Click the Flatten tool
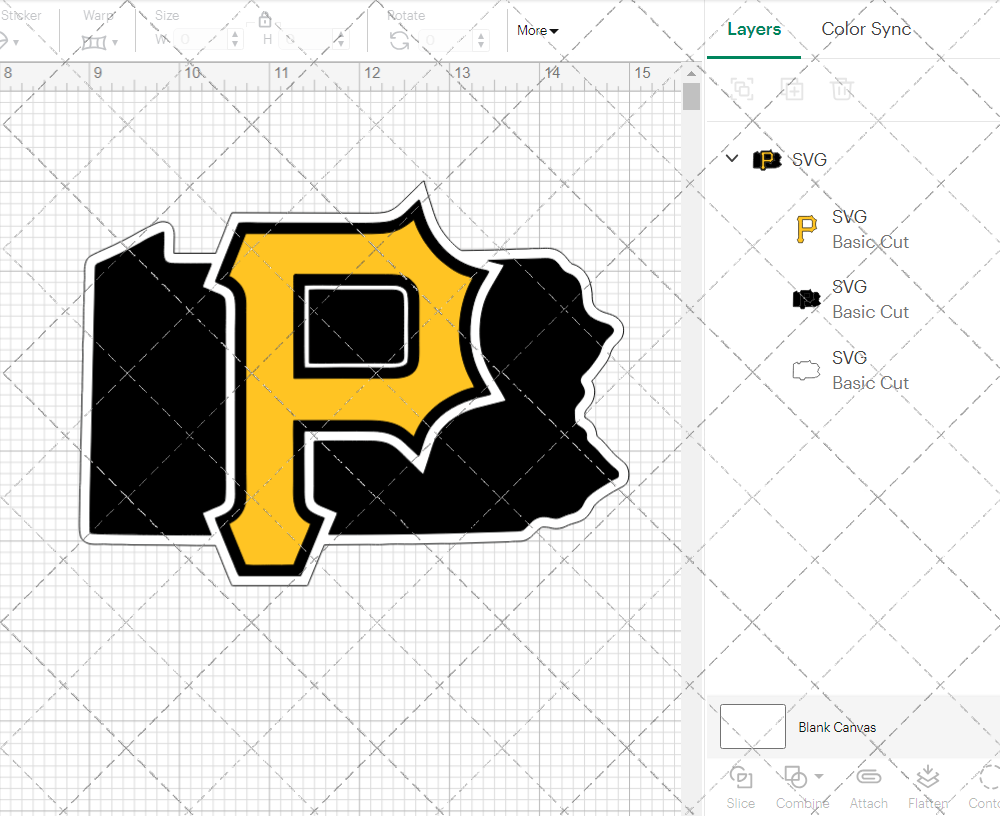This screenshot has width=1000, height=816. 928,788
